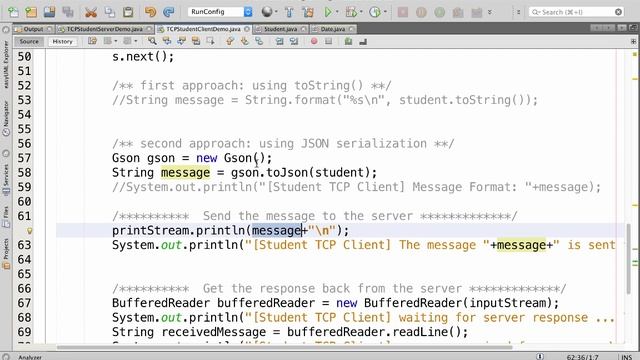Open the document list dropdown arrow

coord(622,28)
